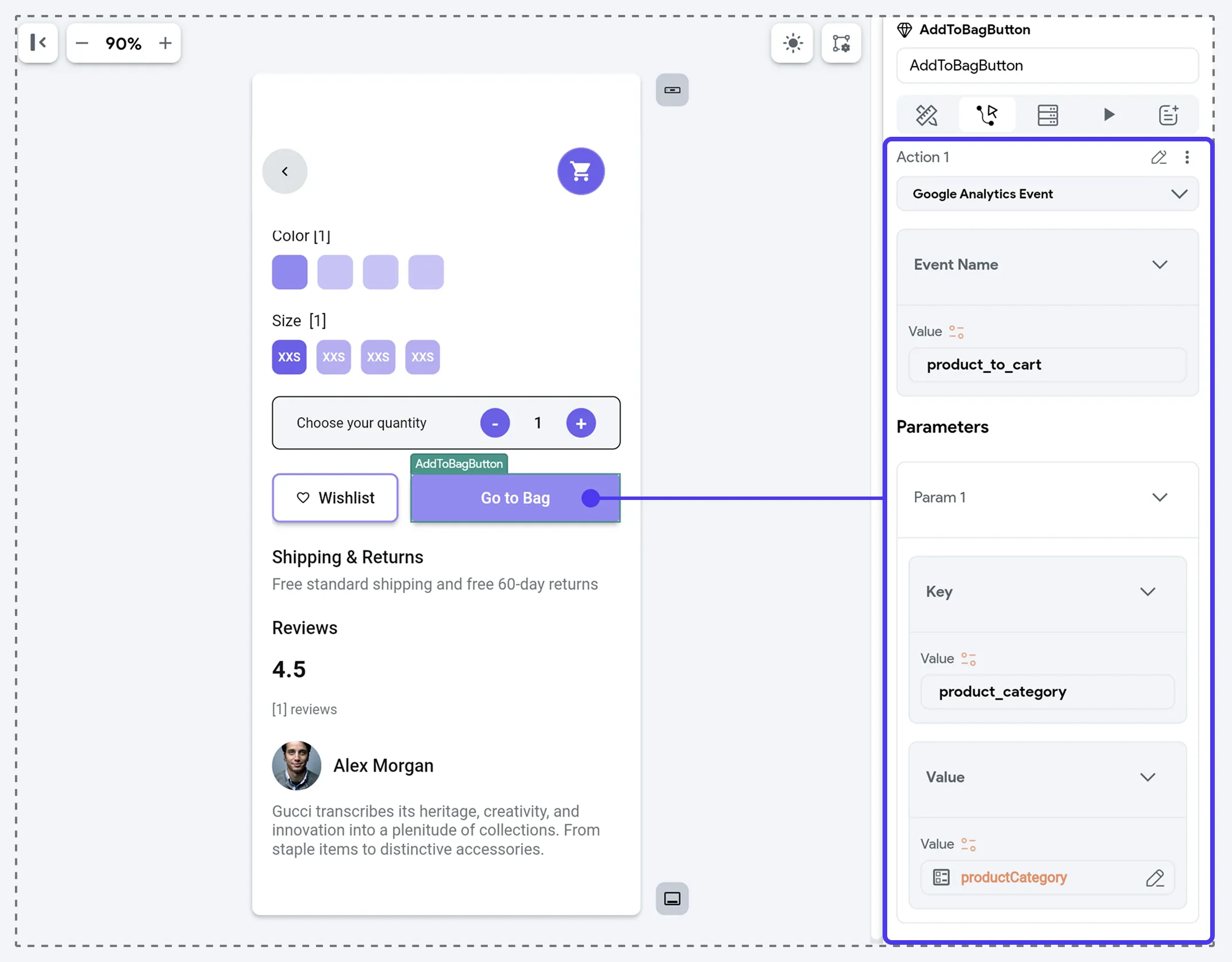Click the top app bar toggle icon beside canvas
1232x962 pixels.
tap(672, 90)
